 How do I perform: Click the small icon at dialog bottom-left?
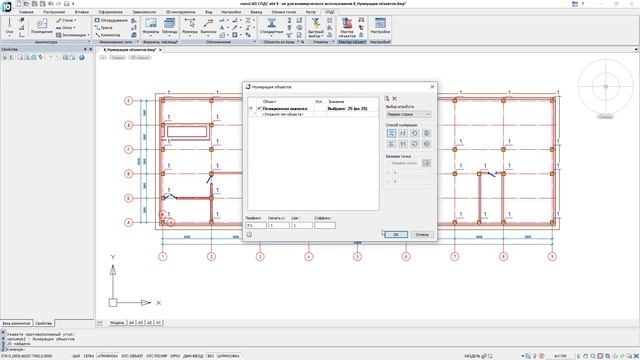pos(249,234)
